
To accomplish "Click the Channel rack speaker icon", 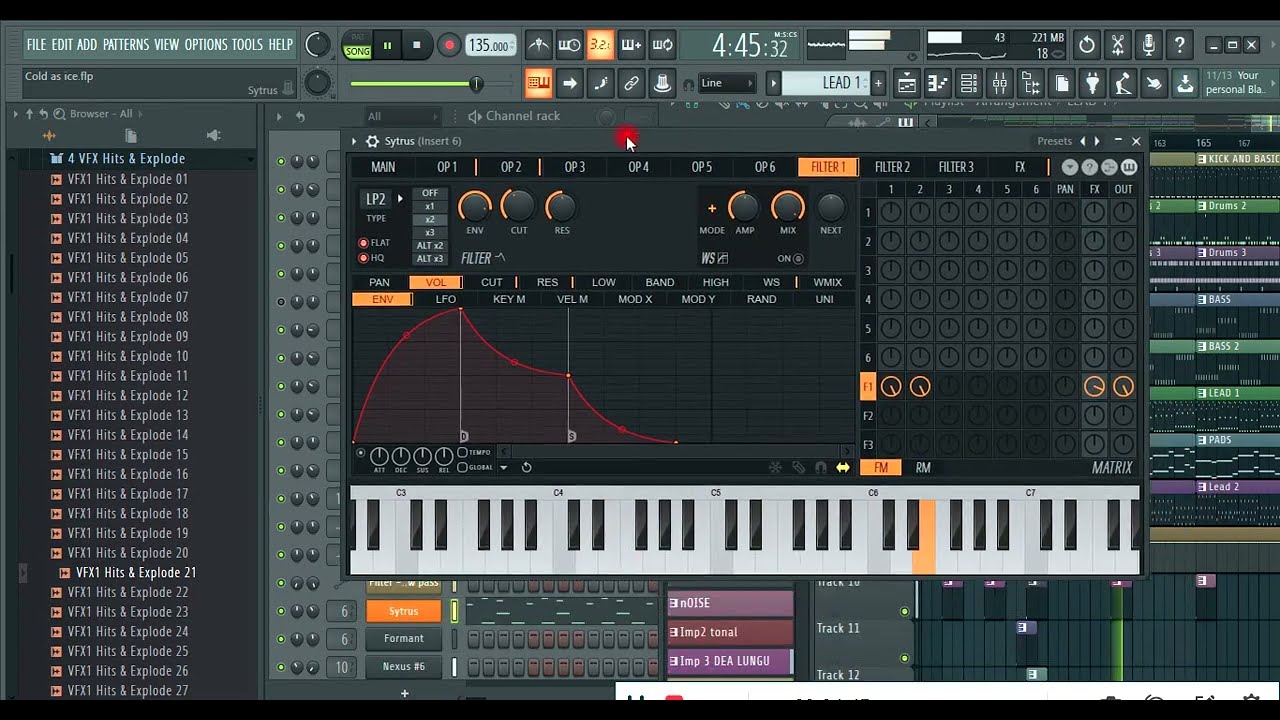I will pyautogui.click(x=475, y=117).
